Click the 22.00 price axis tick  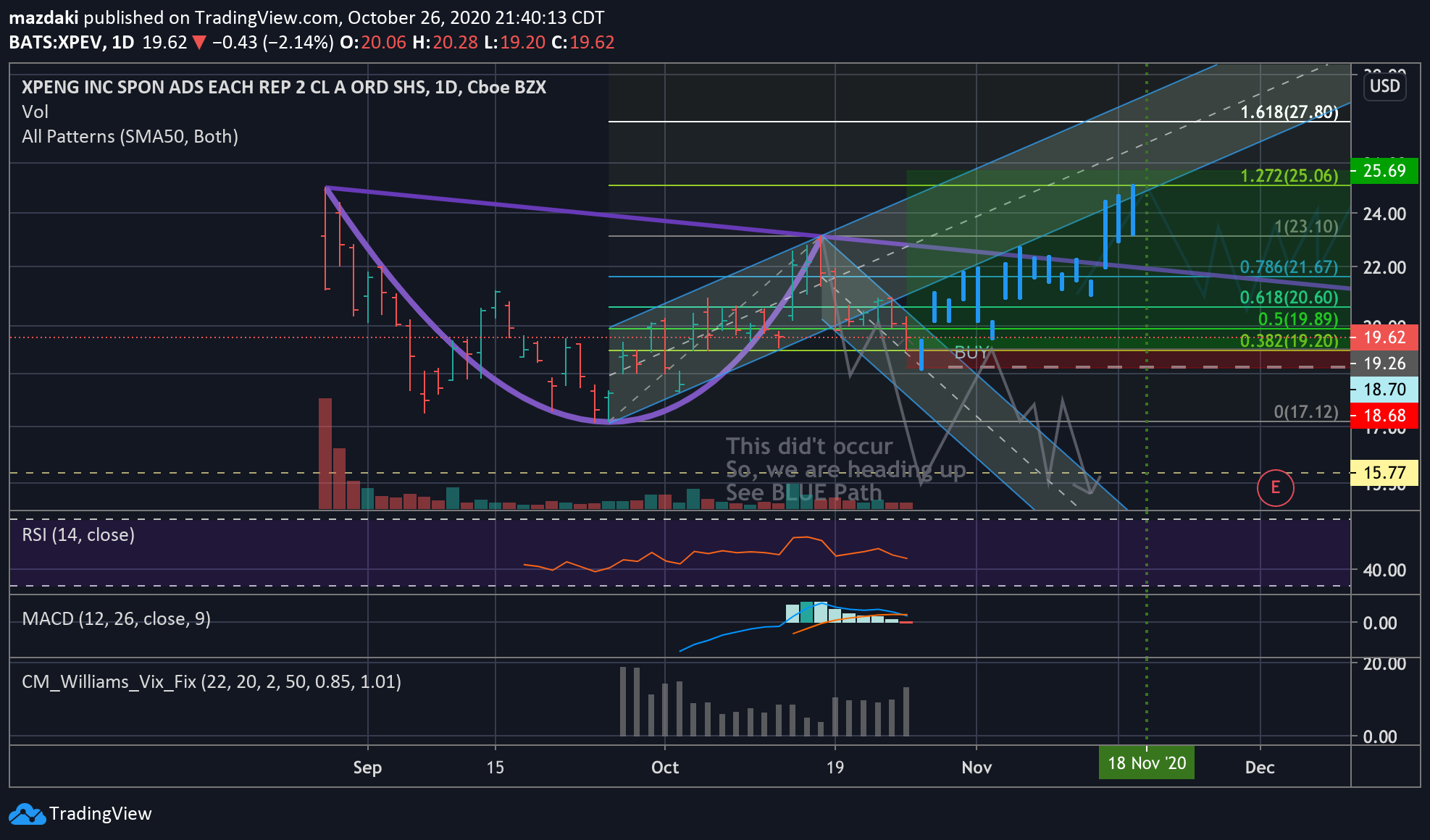click(1384, 267)
